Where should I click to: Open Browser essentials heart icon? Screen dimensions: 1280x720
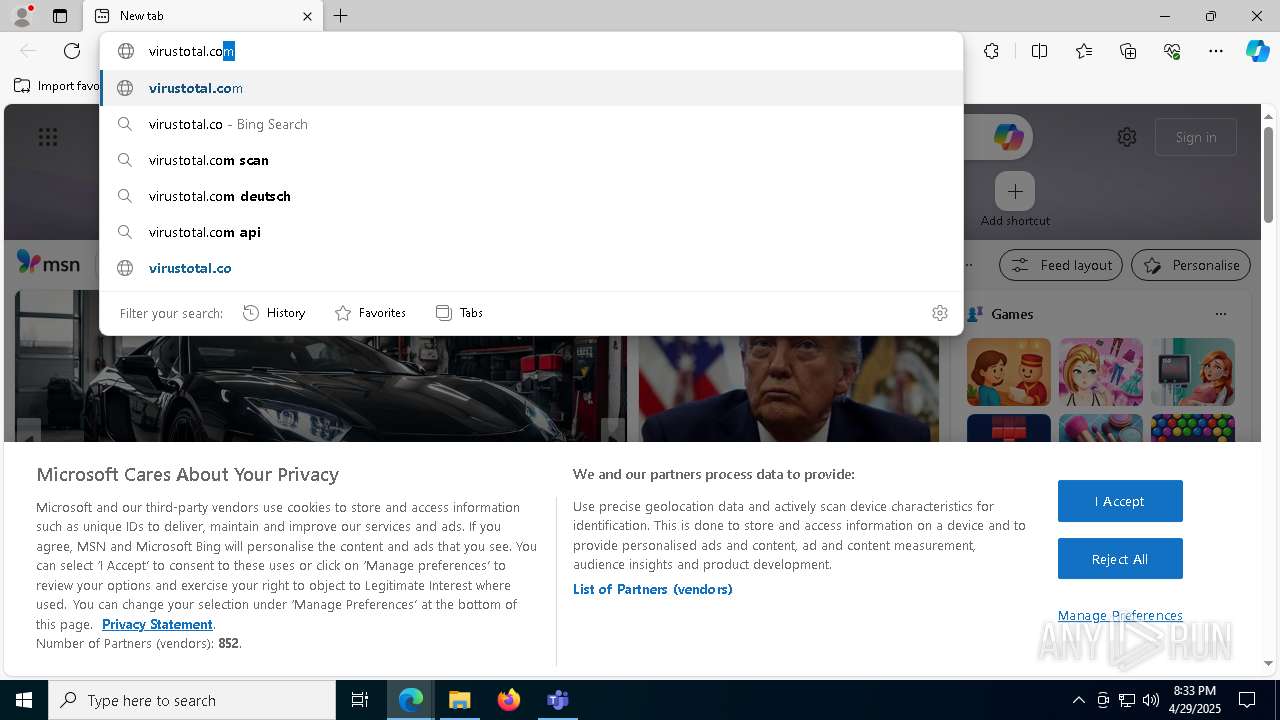(x=1172, y=51)
